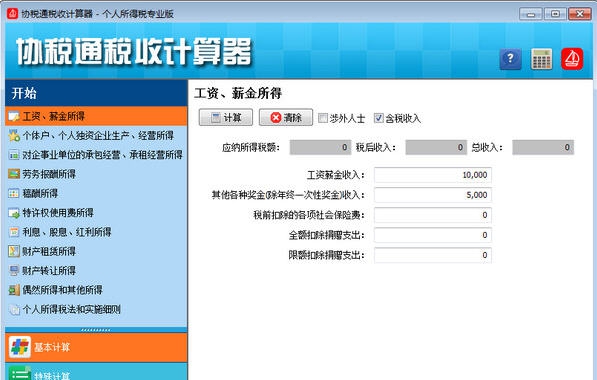
Task: Click the sidebar splitter grip dots
Action: pos(96,330)
